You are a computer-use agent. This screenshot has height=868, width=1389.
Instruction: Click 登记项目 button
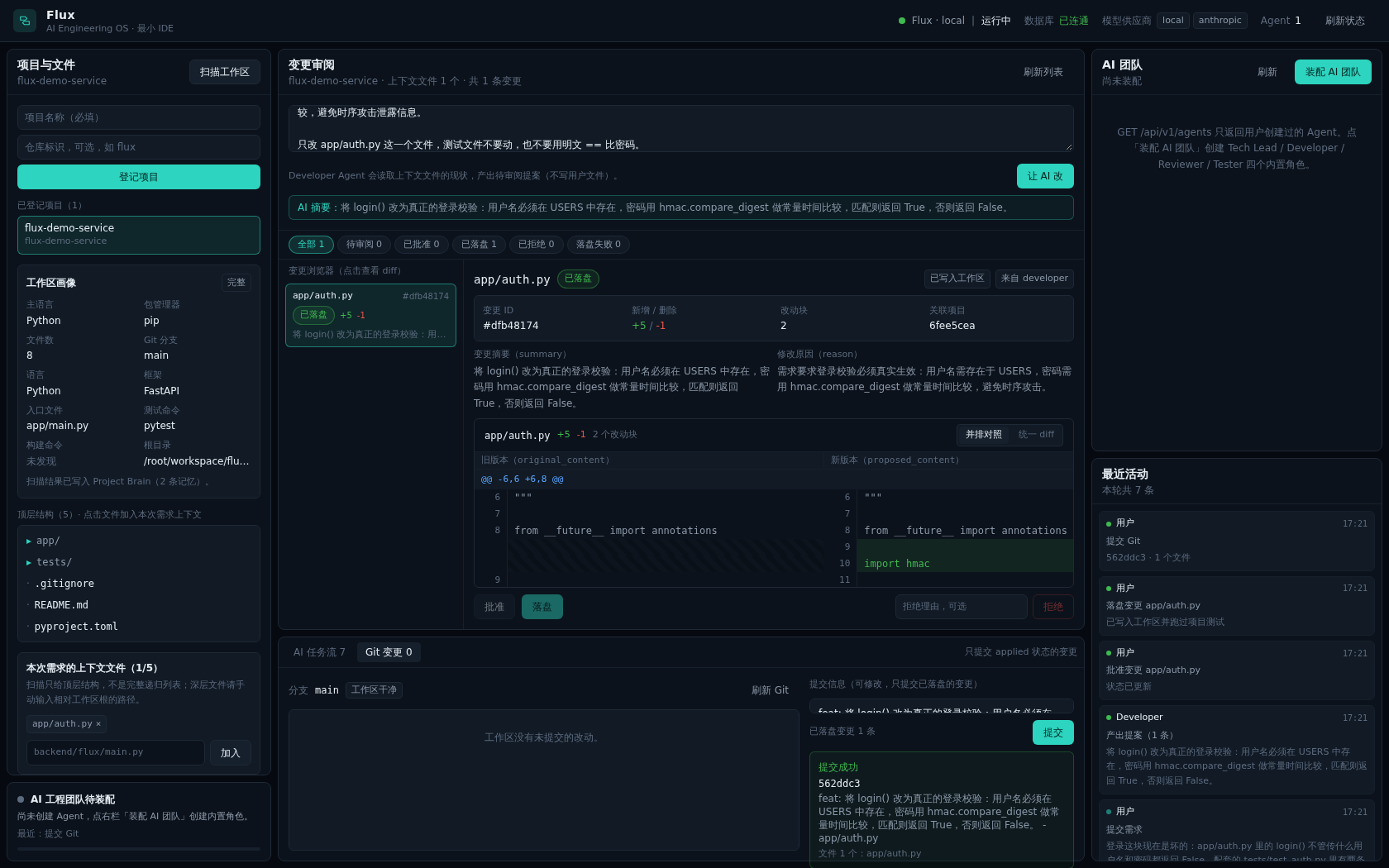[x=139, y=177]
